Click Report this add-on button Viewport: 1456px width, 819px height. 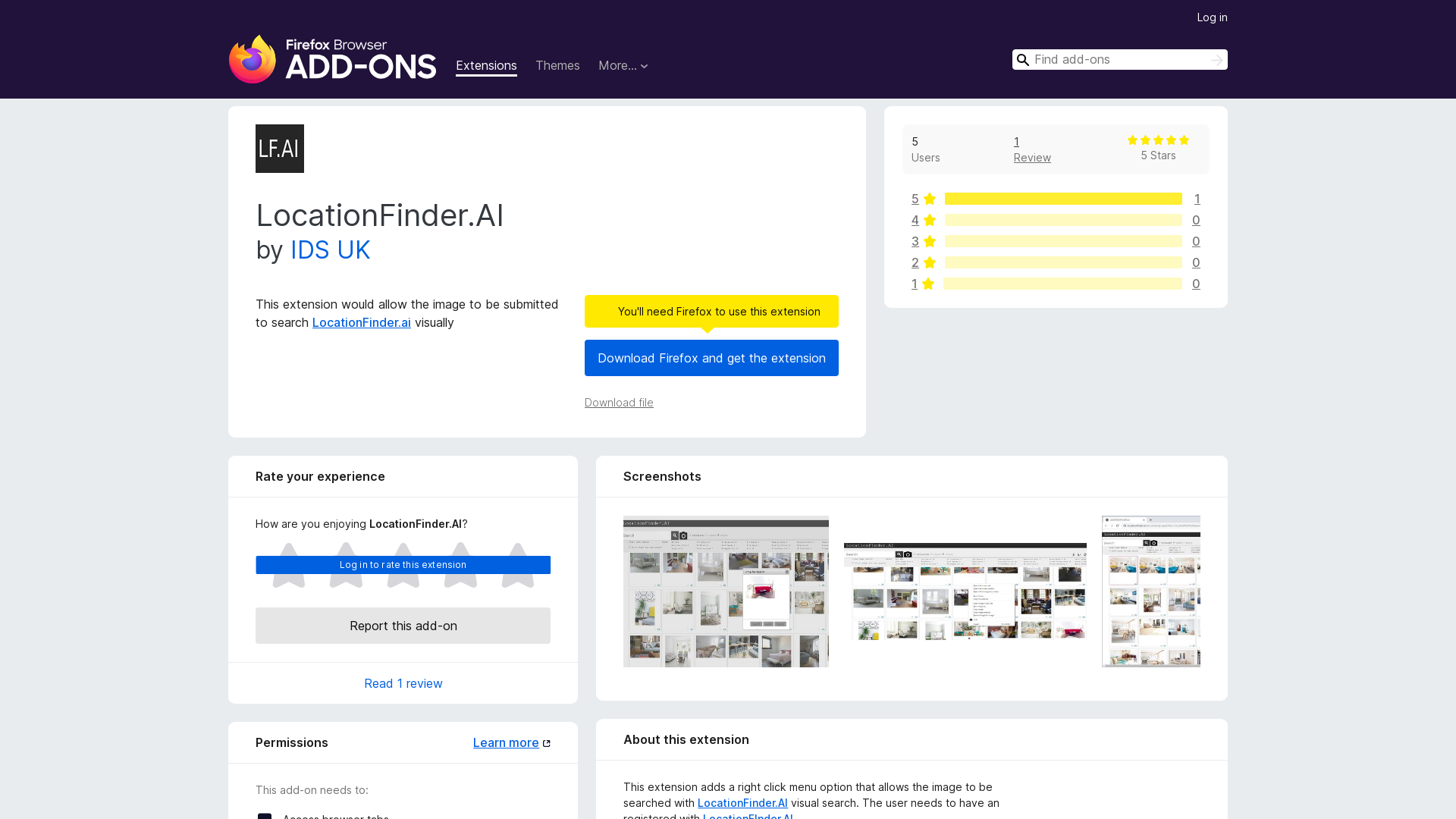coord(403,626)
